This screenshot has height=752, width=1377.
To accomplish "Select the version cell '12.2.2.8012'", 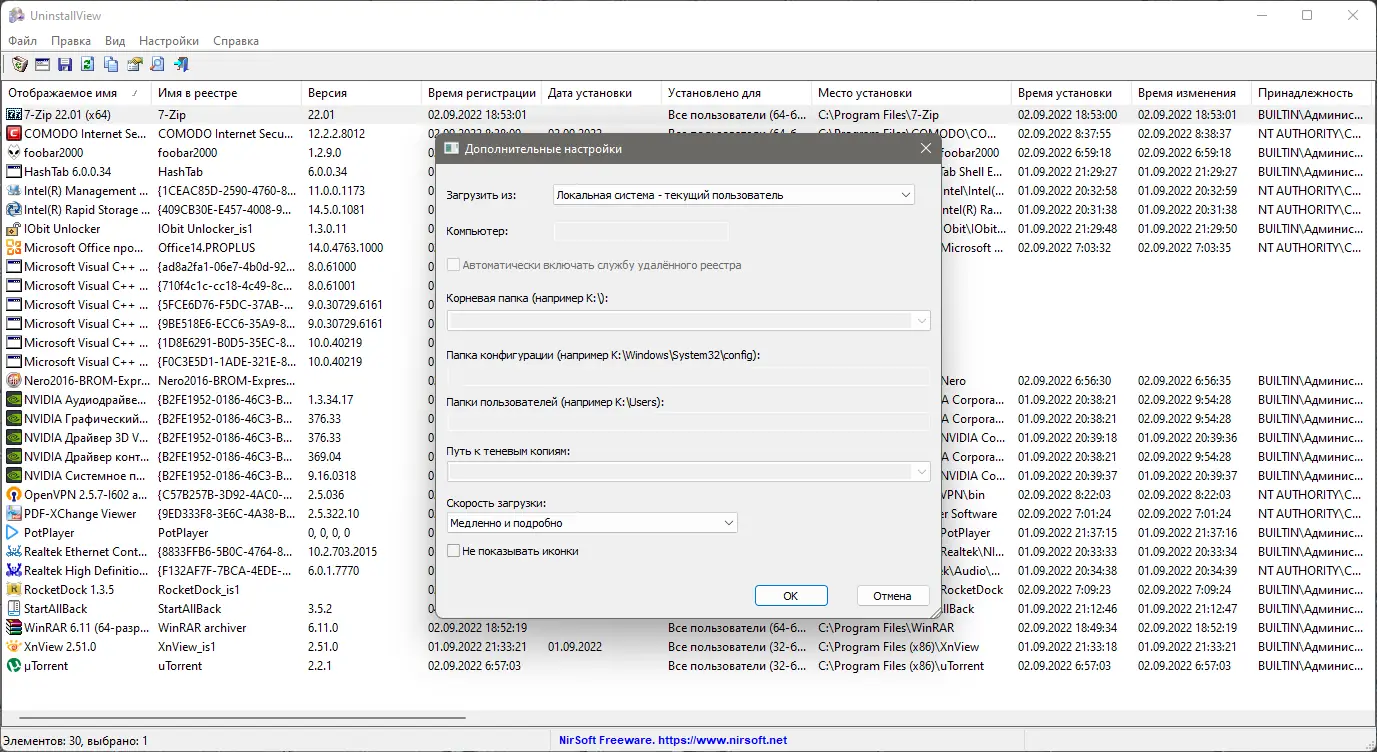I will click(337, 134).
